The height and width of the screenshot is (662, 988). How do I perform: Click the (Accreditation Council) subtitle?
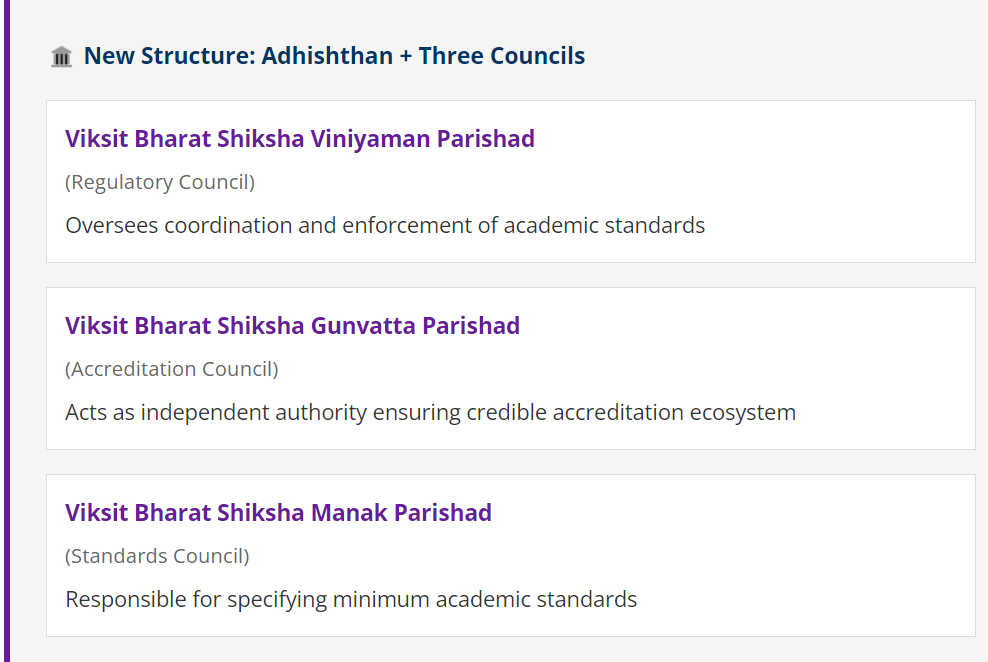pyautogui.click(x=172, y=369)
